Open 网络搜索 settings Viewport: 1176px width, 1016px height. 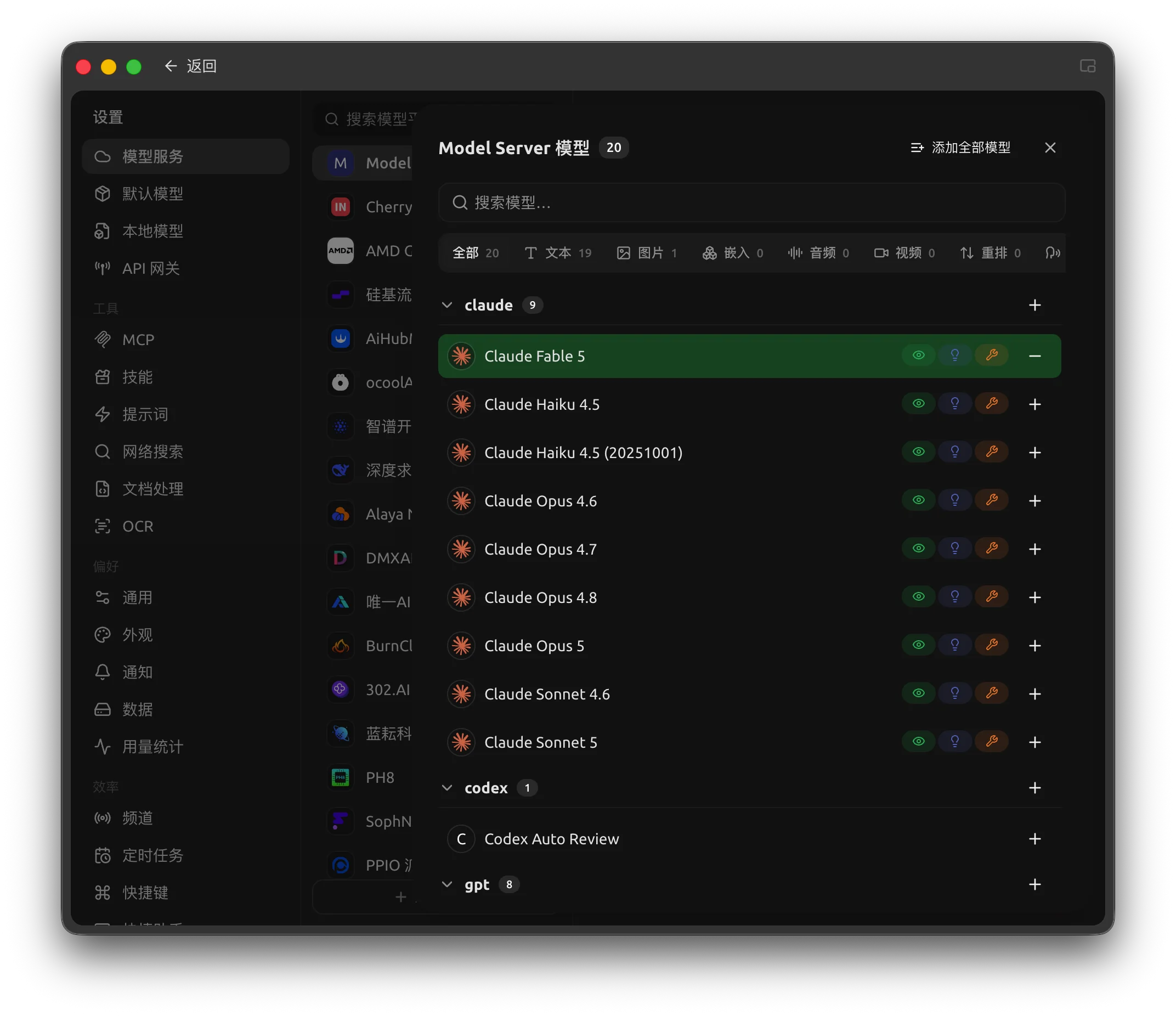185,451
